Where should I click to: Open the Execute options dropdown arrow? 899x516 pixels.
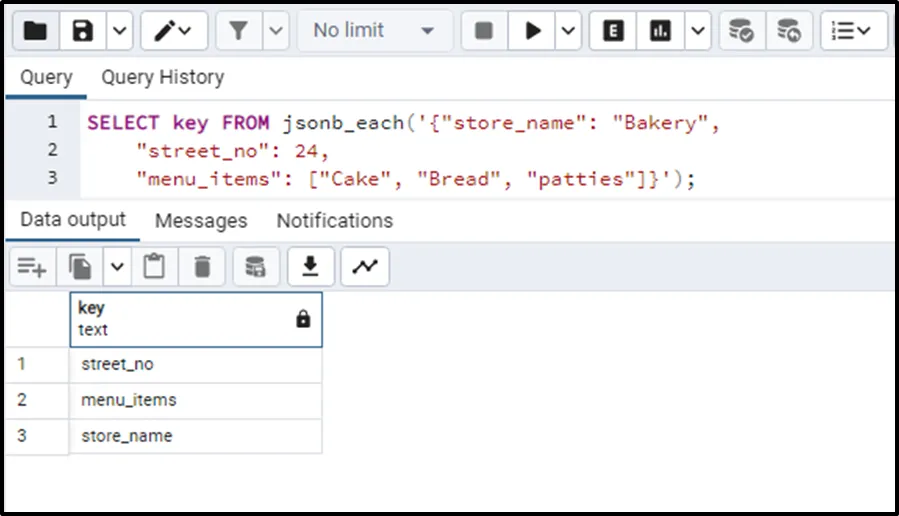[568, 31]
